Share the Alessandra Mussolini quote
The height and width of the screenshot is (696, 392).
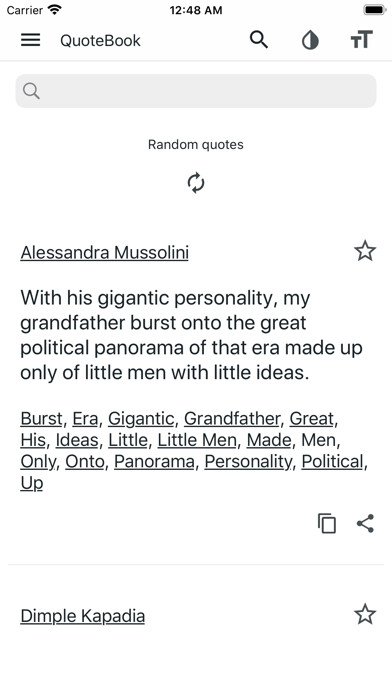click(x=365, y=523)
